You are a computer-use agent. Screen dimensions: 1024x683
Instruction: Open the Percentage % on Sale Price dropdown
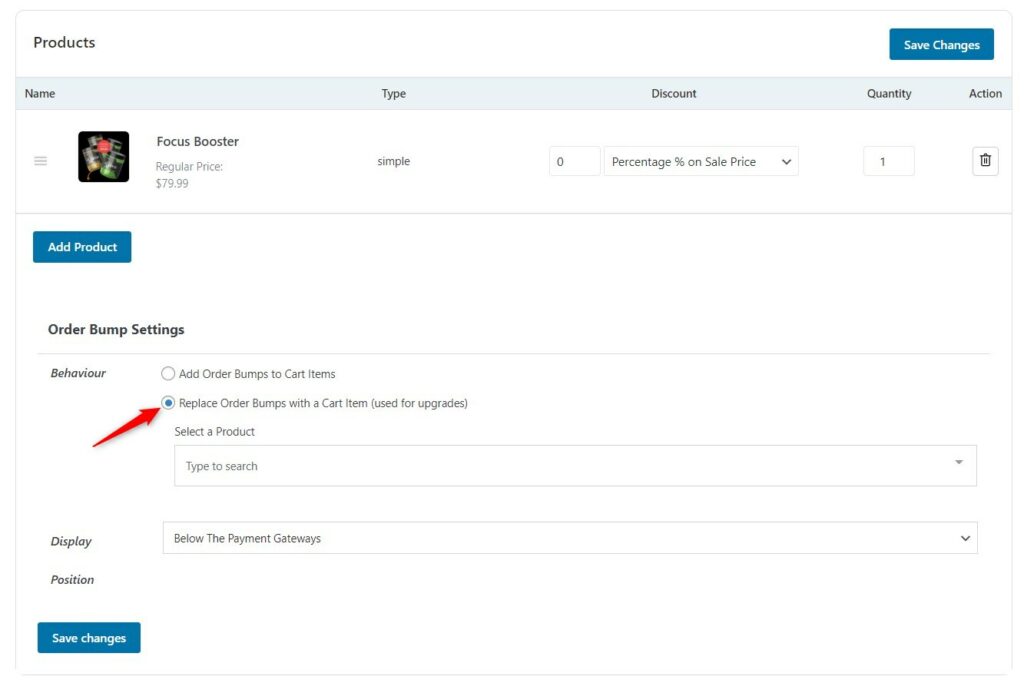click(x=701, y=161)
